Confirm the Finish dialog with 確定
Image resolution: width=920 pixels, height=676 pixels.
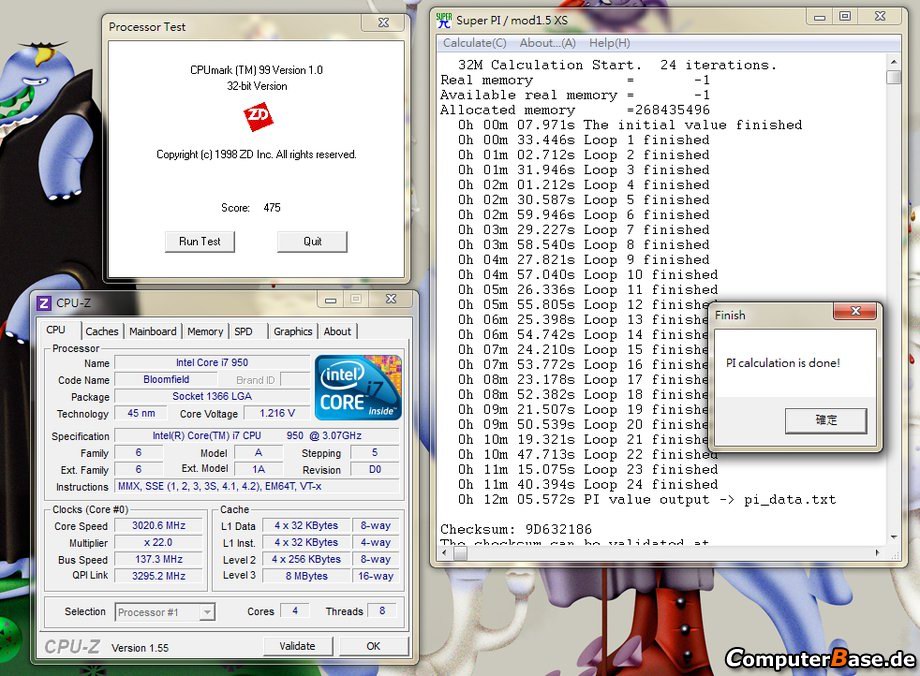pyautogui.click(x=825, y=420)
